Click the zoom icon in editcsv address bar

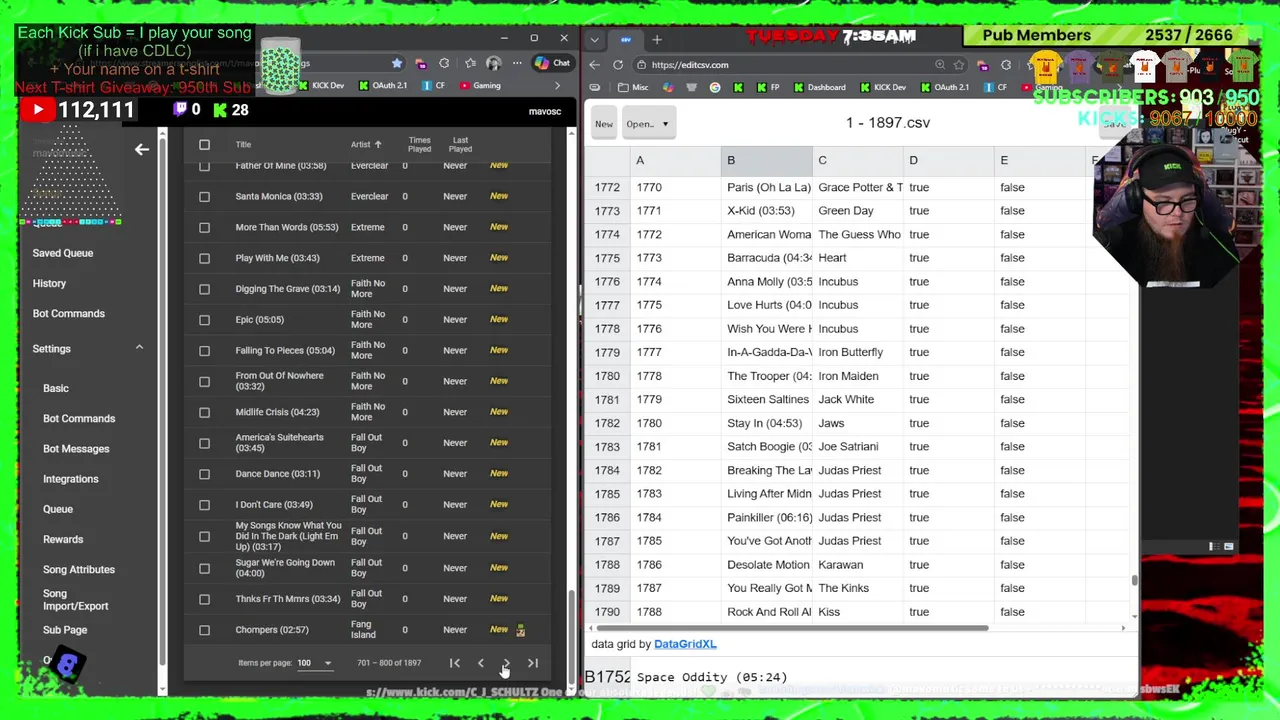(940, 65)
